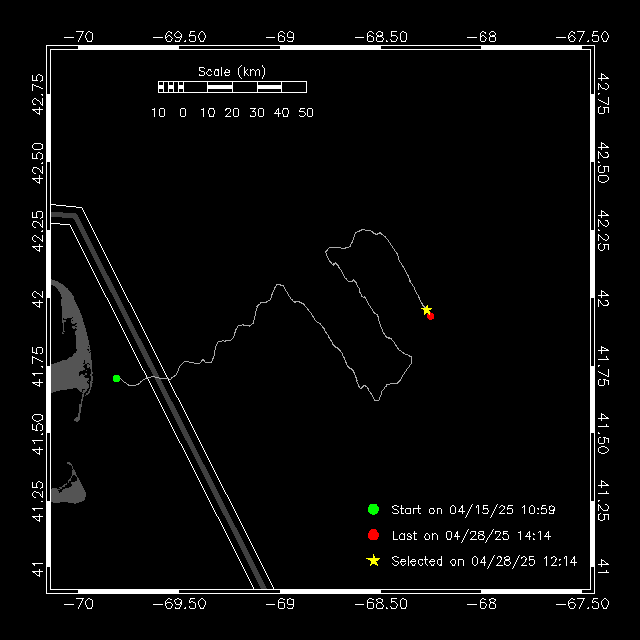The image size is (640, 640).
Task: Click the Cape Cod landmass
Action: [70, 330]
